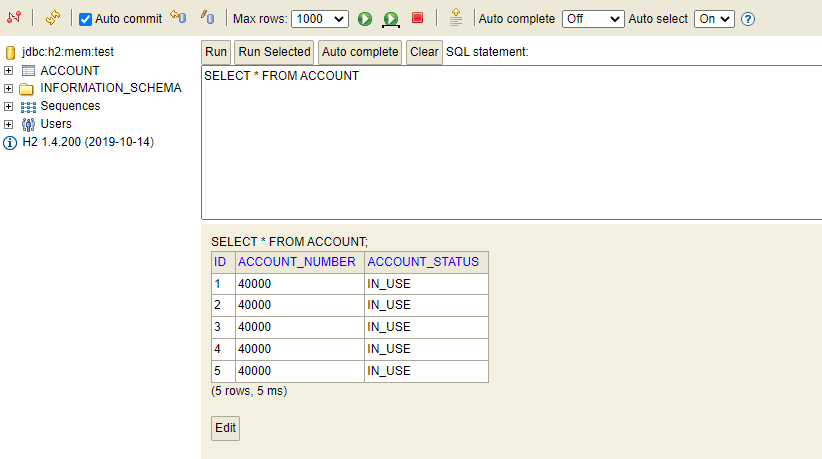Click IN_USE in the row with ID 3
The height and width of the screenshot is (459, 822).
click(426, 327)
